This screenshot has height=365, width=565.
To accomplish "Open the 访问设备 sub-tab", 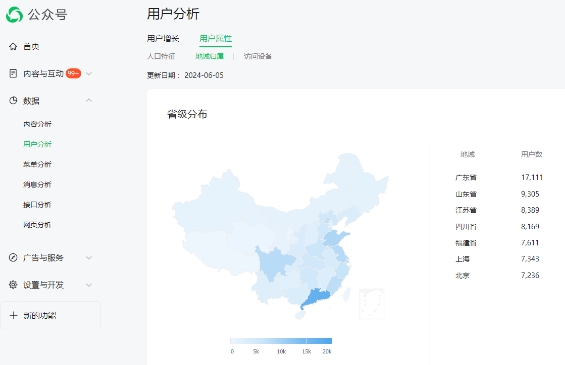I will tap(258, 56).
